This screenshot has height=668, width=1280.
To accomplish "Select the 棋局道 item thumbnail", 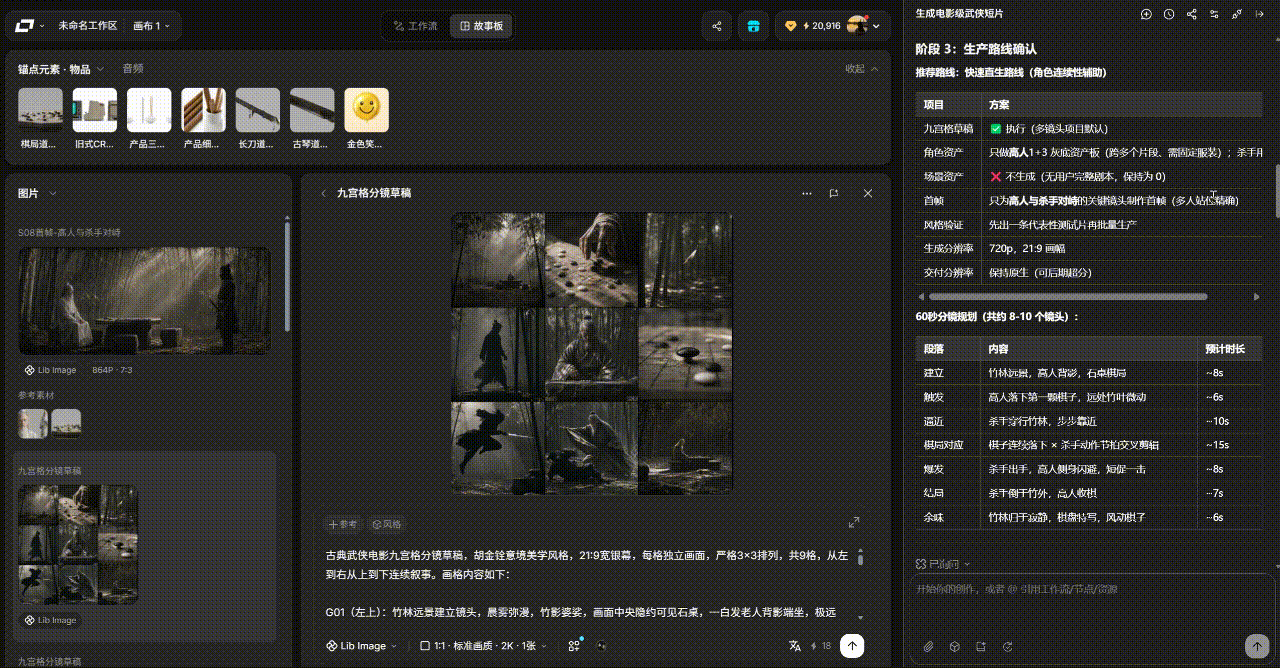I will pos(41,110).
